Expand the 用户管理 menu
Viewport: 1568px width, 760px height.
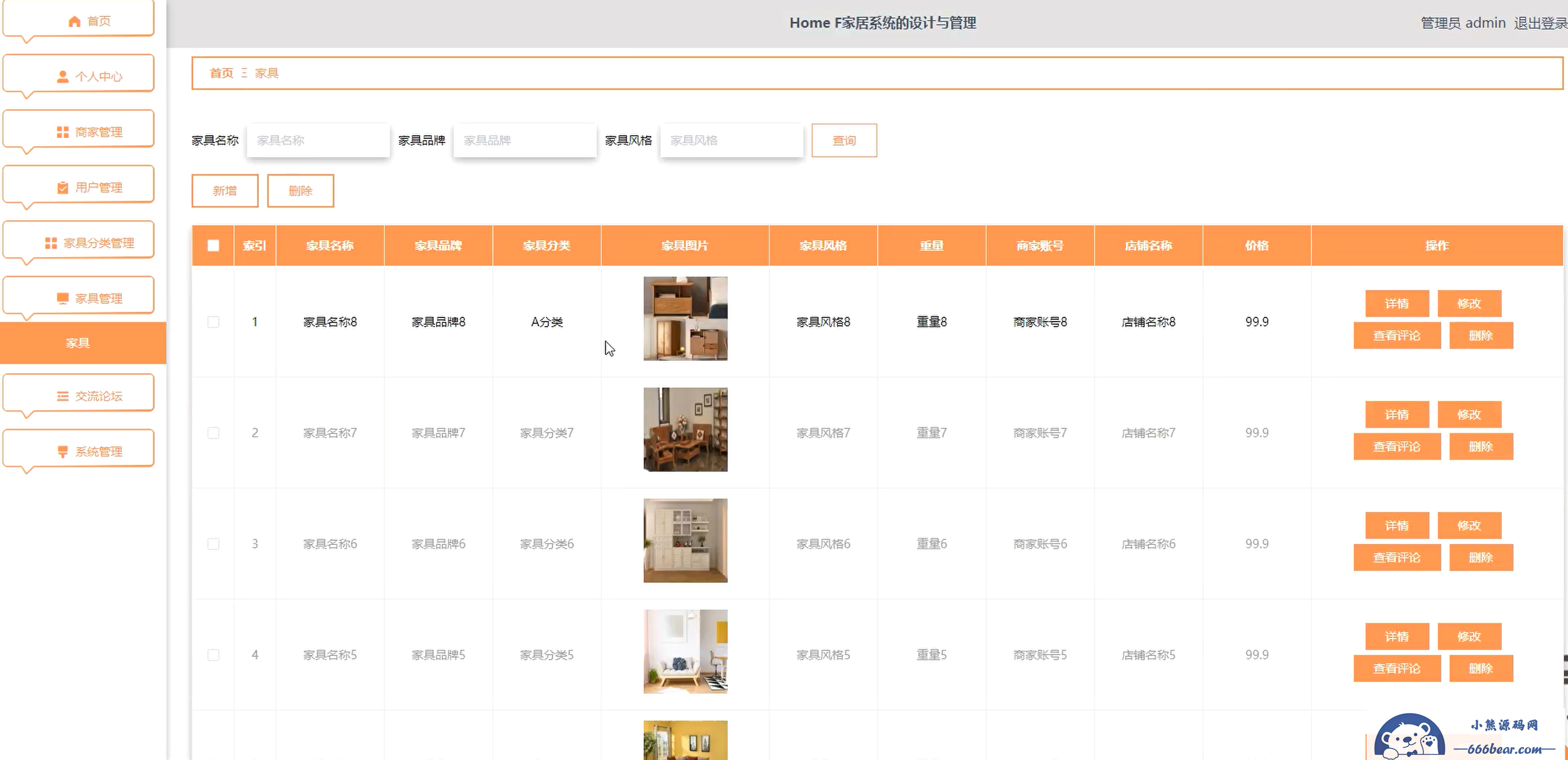pyautogui.click(x=78, y=185)
